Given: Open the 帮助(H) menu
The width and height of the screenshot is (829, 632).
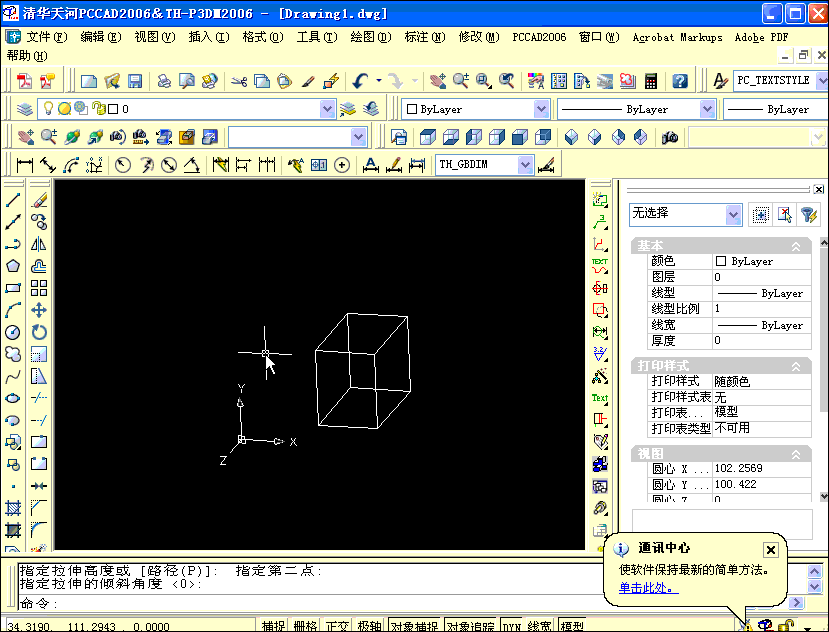Looking at the screenshot, I should 26,56.
